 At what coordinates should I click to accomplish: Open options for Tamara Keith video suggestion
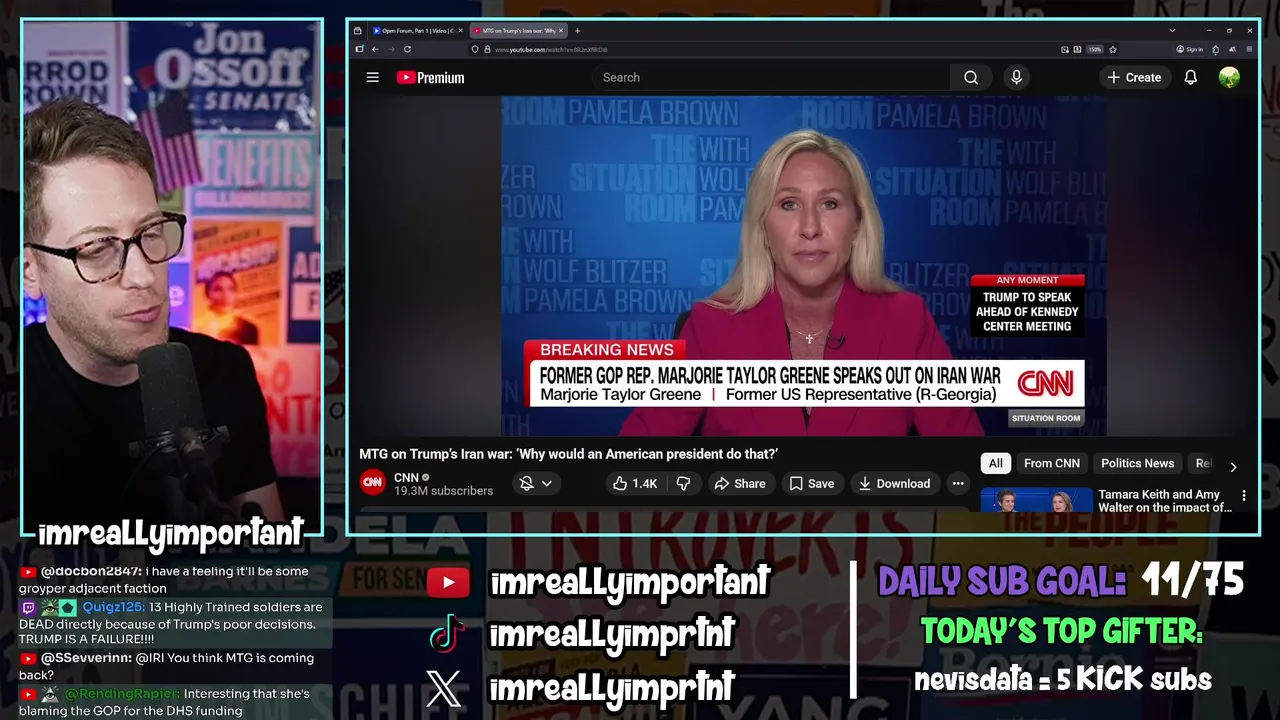point(1243,495)
